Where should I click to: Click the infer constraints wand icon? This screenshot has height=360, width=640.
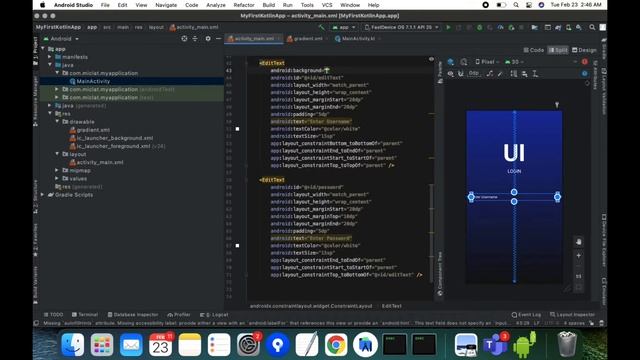tap(500, 73)
